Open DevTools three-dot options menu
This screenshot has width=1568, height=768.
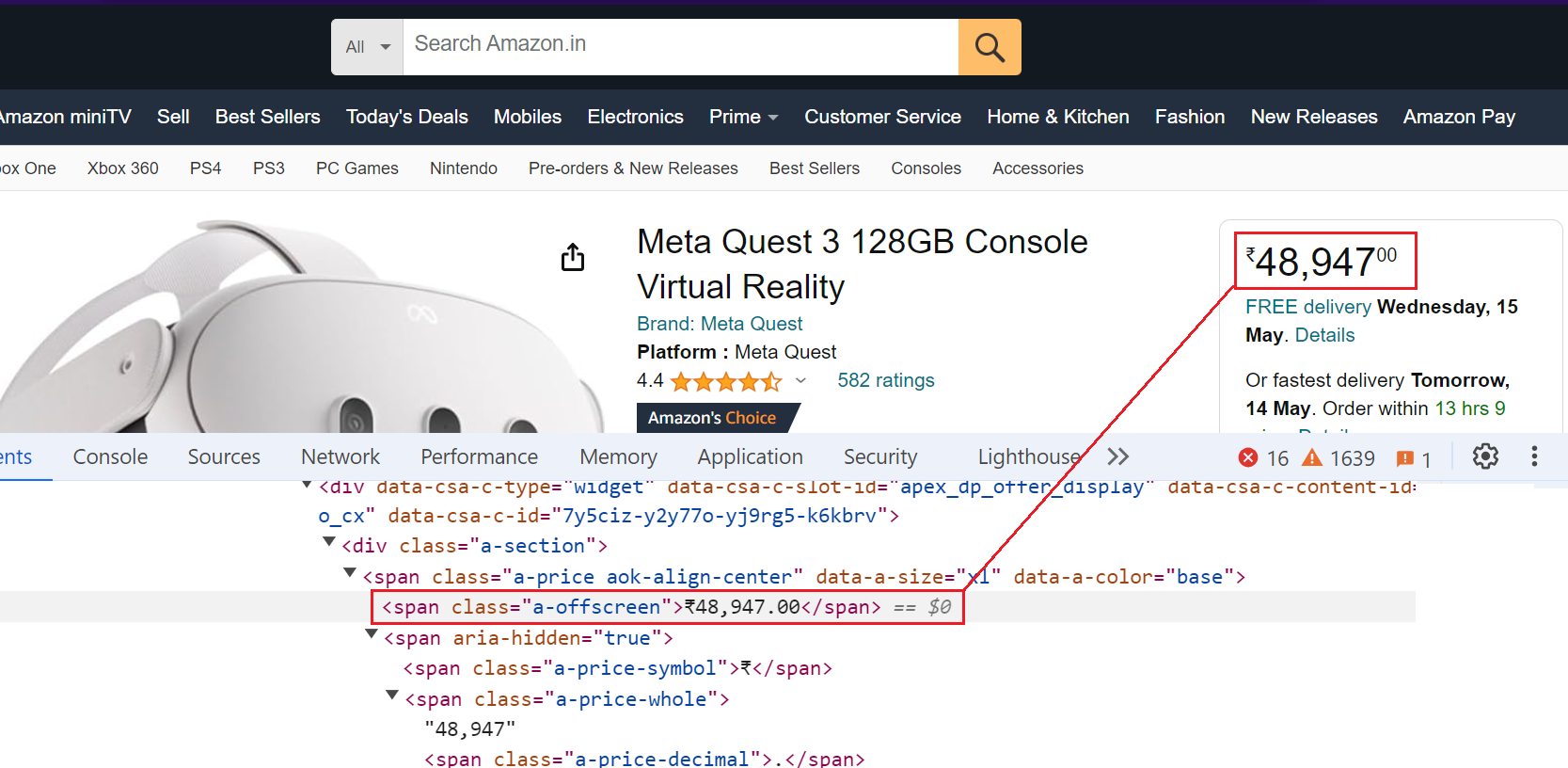1534,456
